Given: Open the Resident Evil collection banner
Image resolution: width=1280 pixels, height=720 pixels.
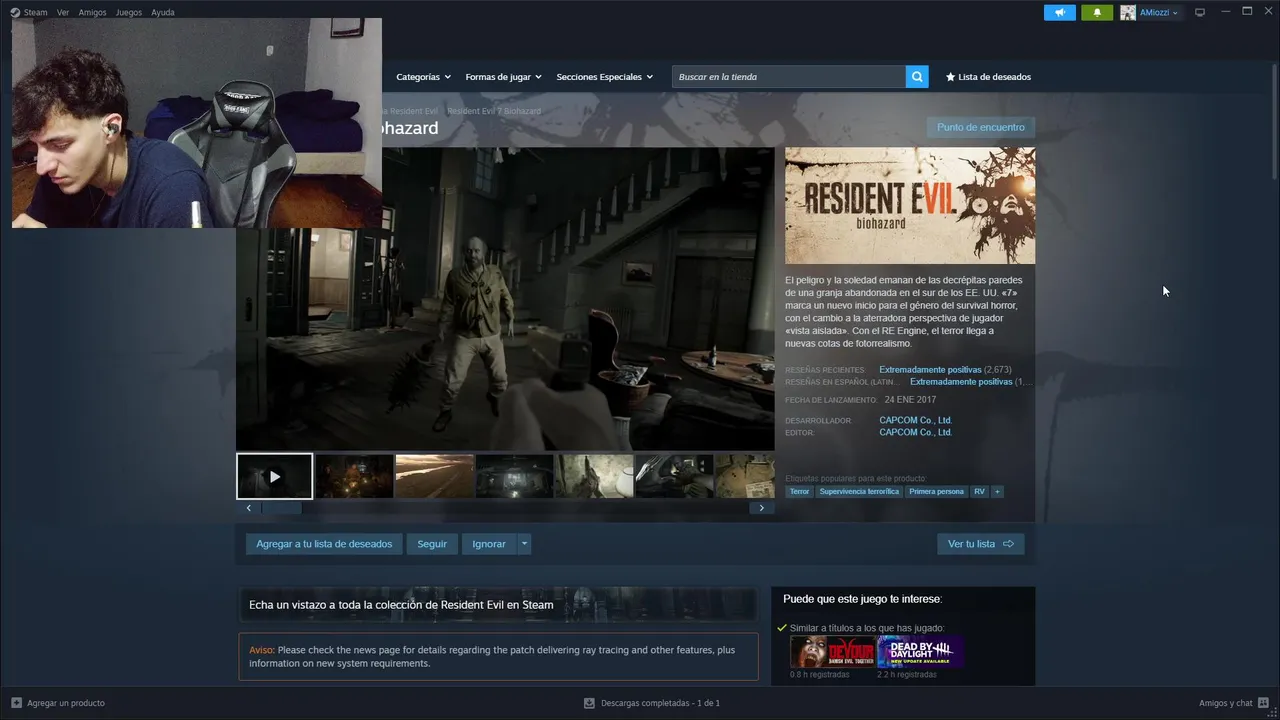Looking at the screenshot, I should click(498, 604).
